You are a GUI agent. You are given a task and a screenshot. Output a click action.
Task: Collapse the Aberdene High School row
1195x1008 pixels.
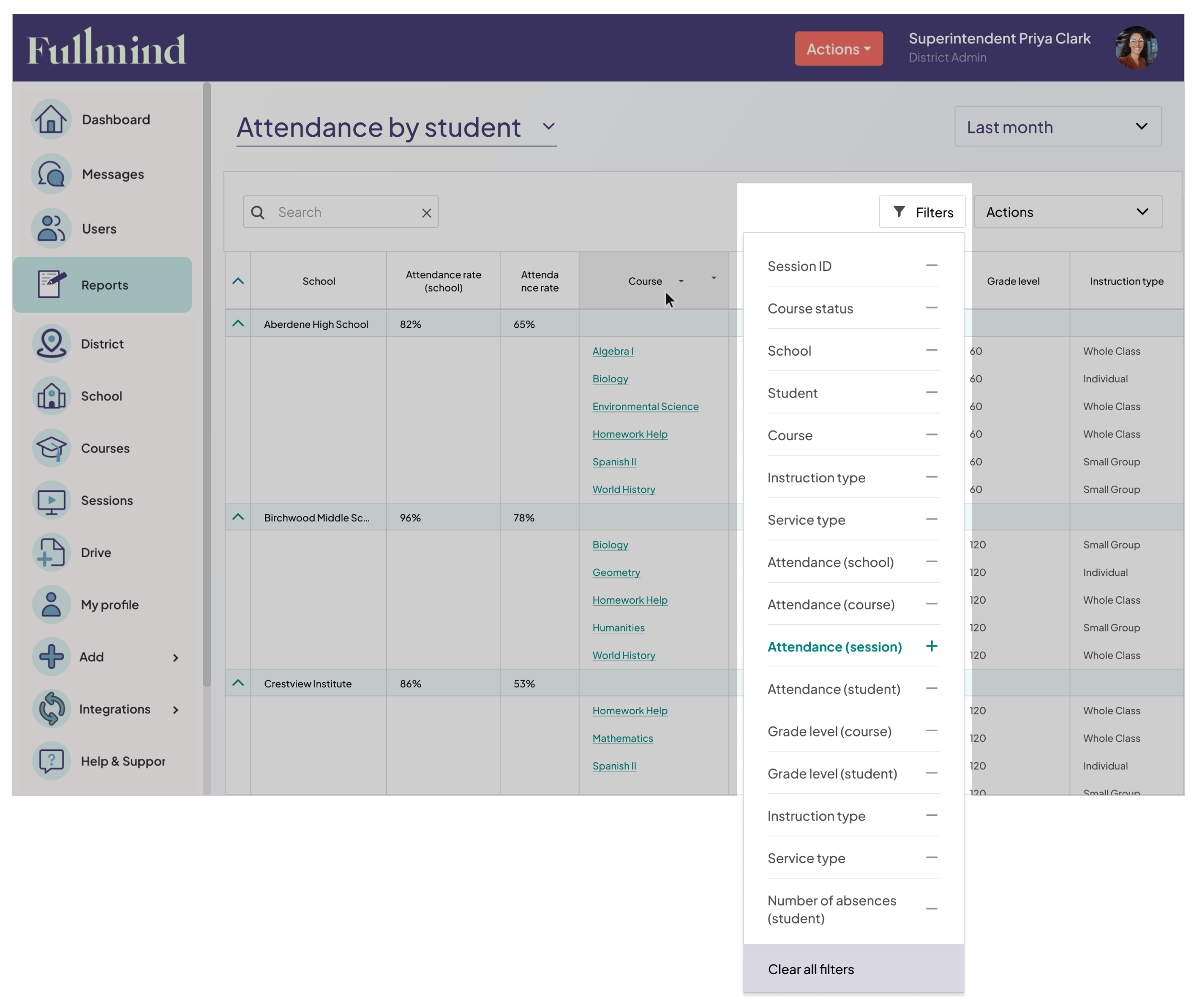[x=239, y=324]
